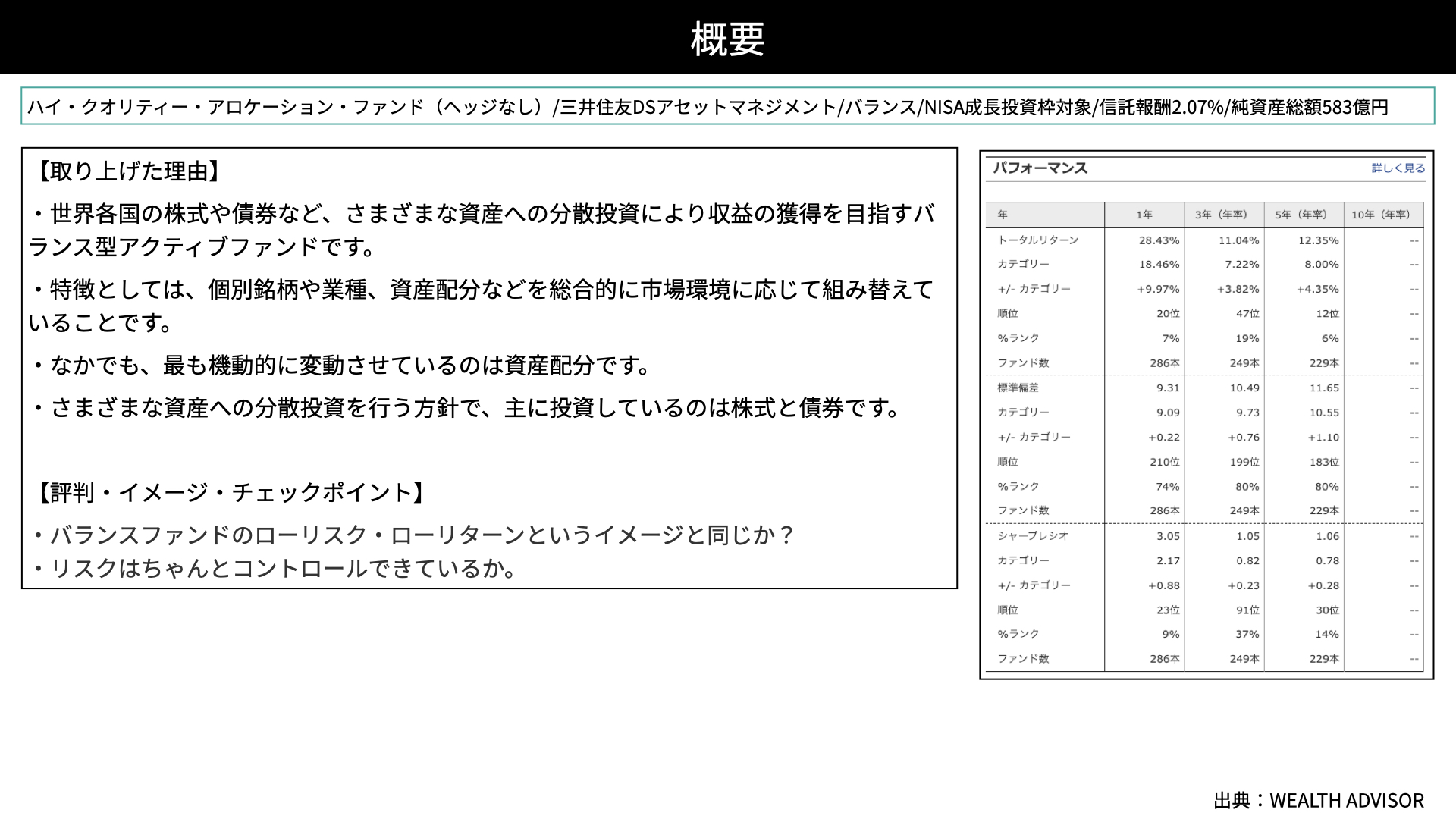
Task: Select the 3年（年率） column header
Action: pos(1224,215)
